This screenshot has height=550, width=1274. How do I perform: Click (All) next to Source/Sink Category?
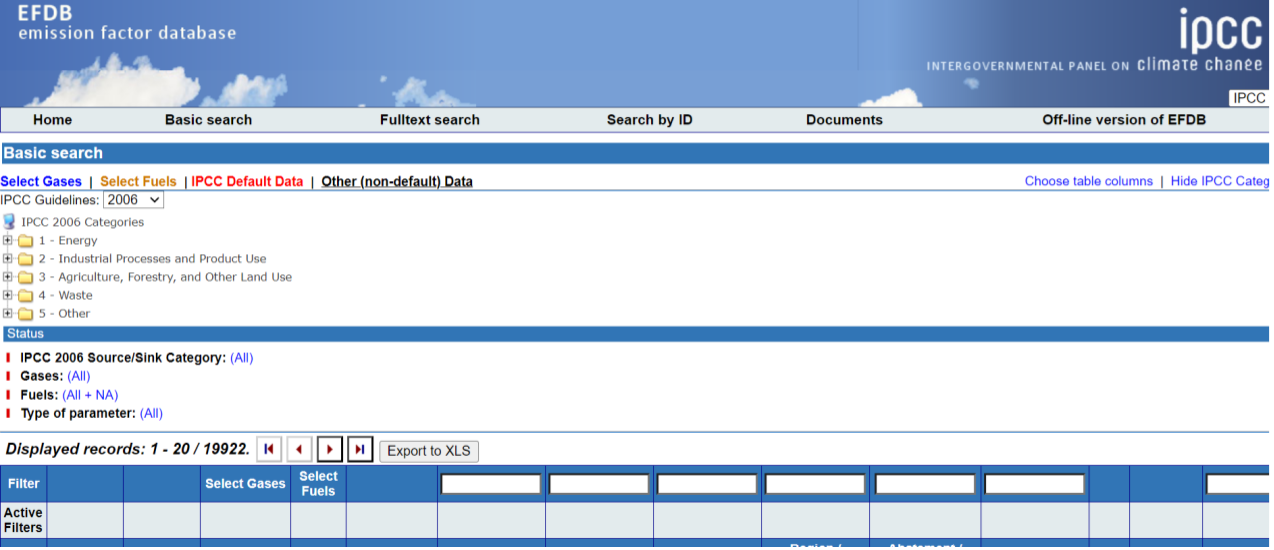(x=241, y=358)
